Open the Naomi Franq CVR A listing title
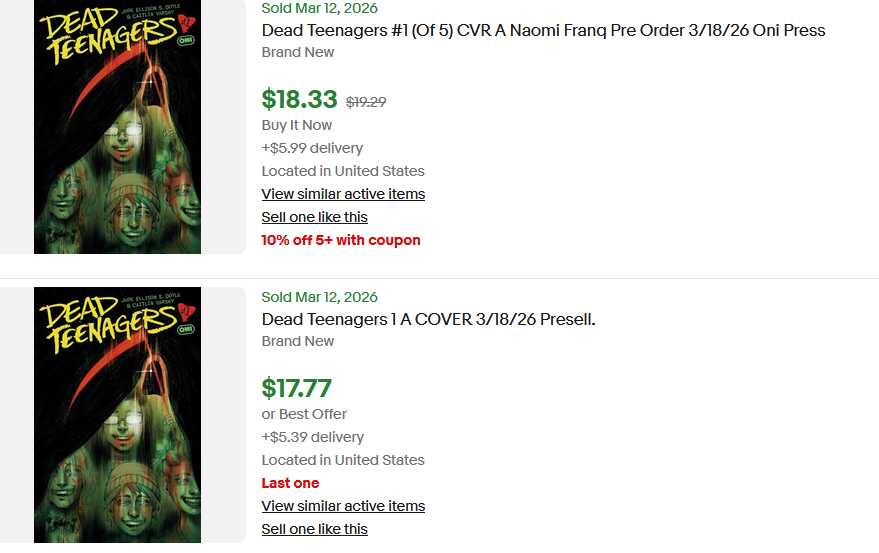This screenshot has width=879, height=553. [543, 30]
